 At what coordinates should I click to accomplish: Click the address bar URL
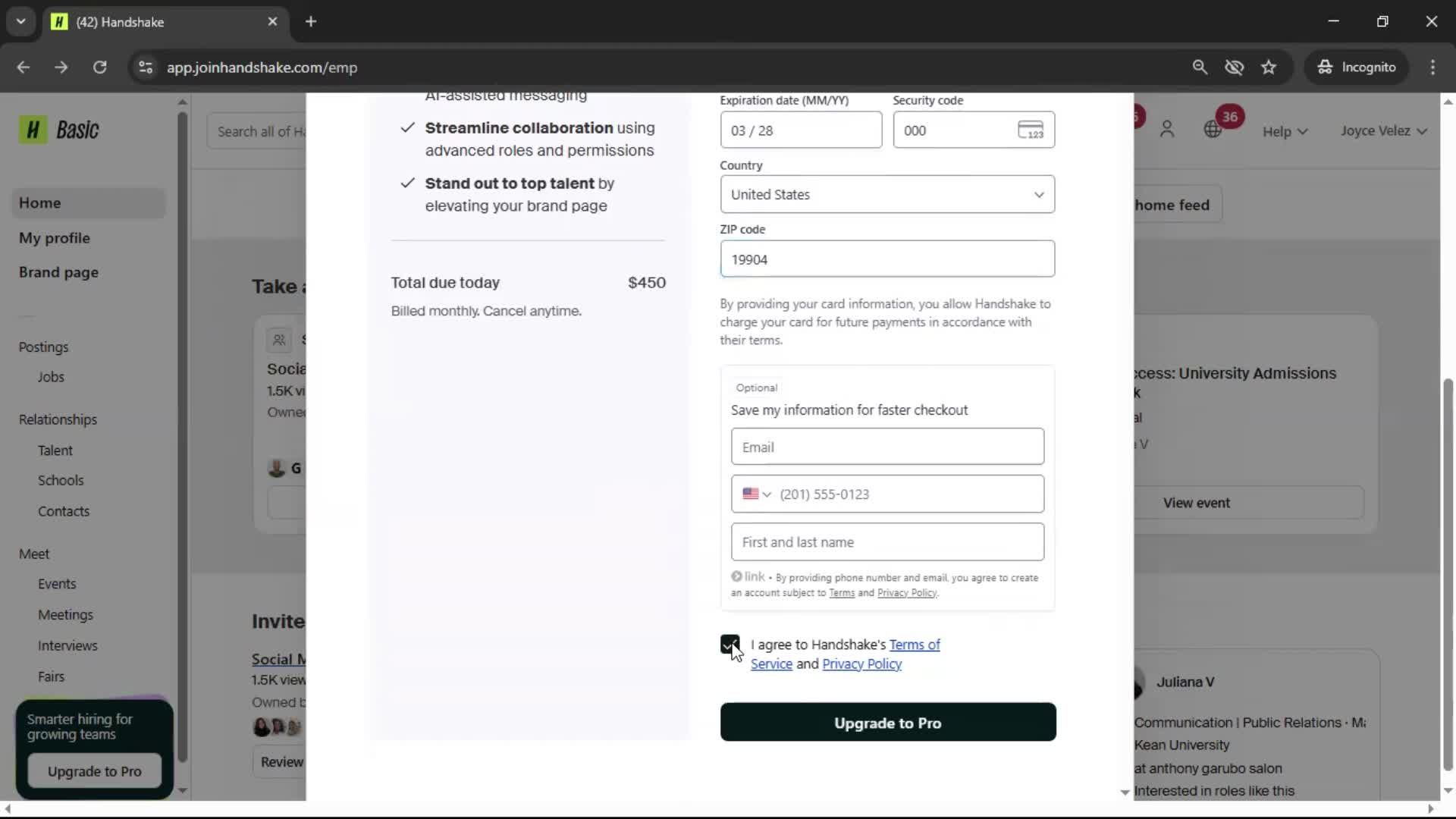click(x=262, y=67)
